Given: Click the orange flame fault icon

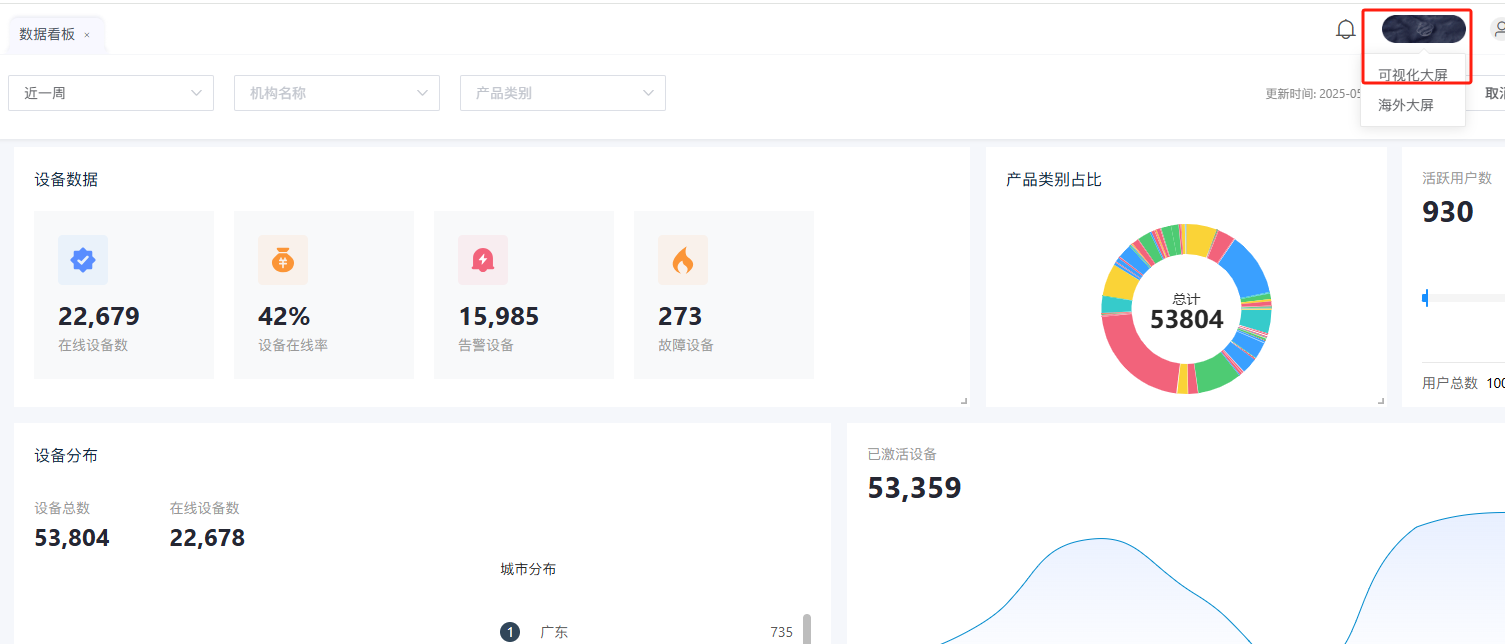Looking at the screenshot, I should (683, 260).
